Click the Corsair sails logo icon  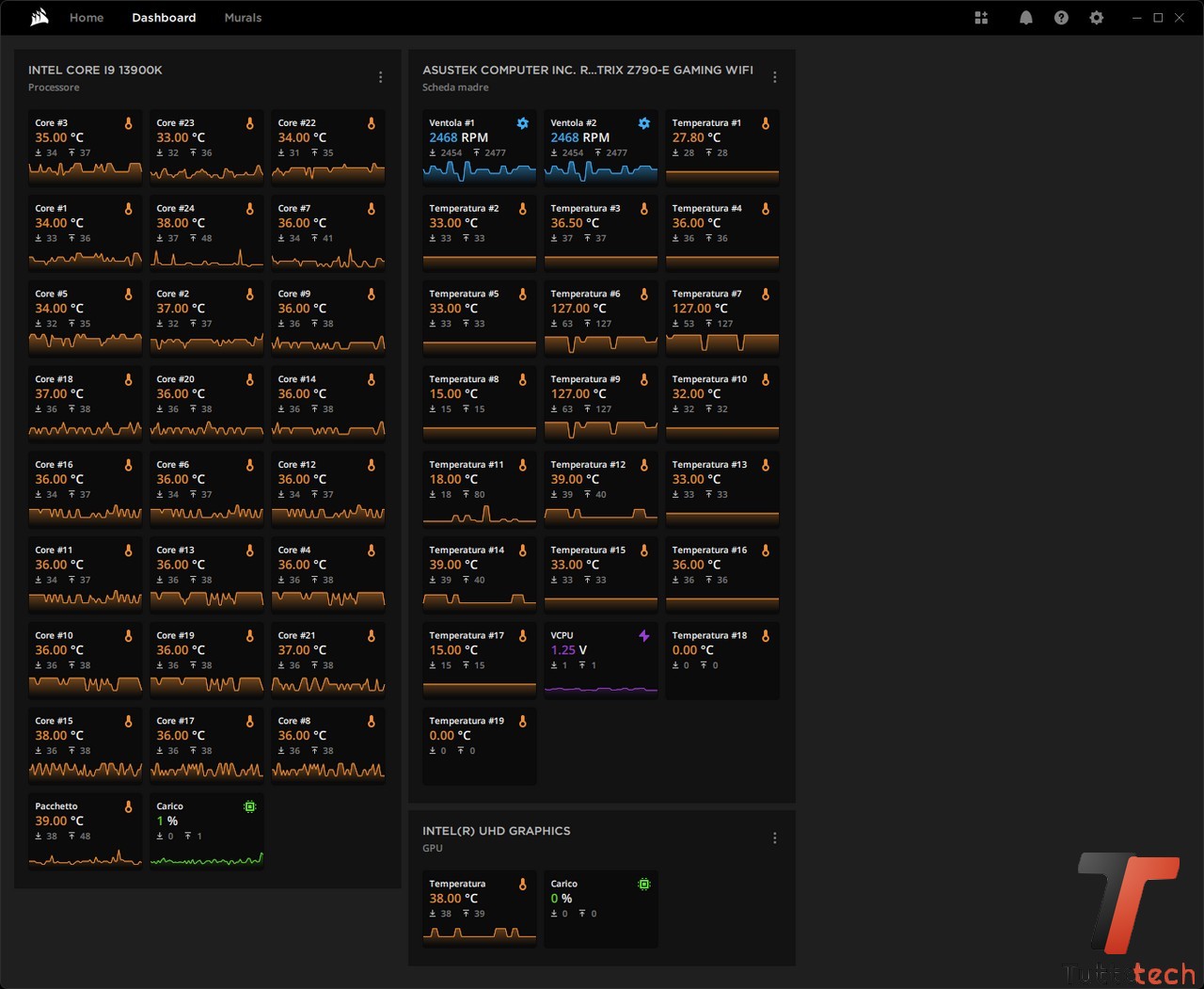(x=40, y=17)
